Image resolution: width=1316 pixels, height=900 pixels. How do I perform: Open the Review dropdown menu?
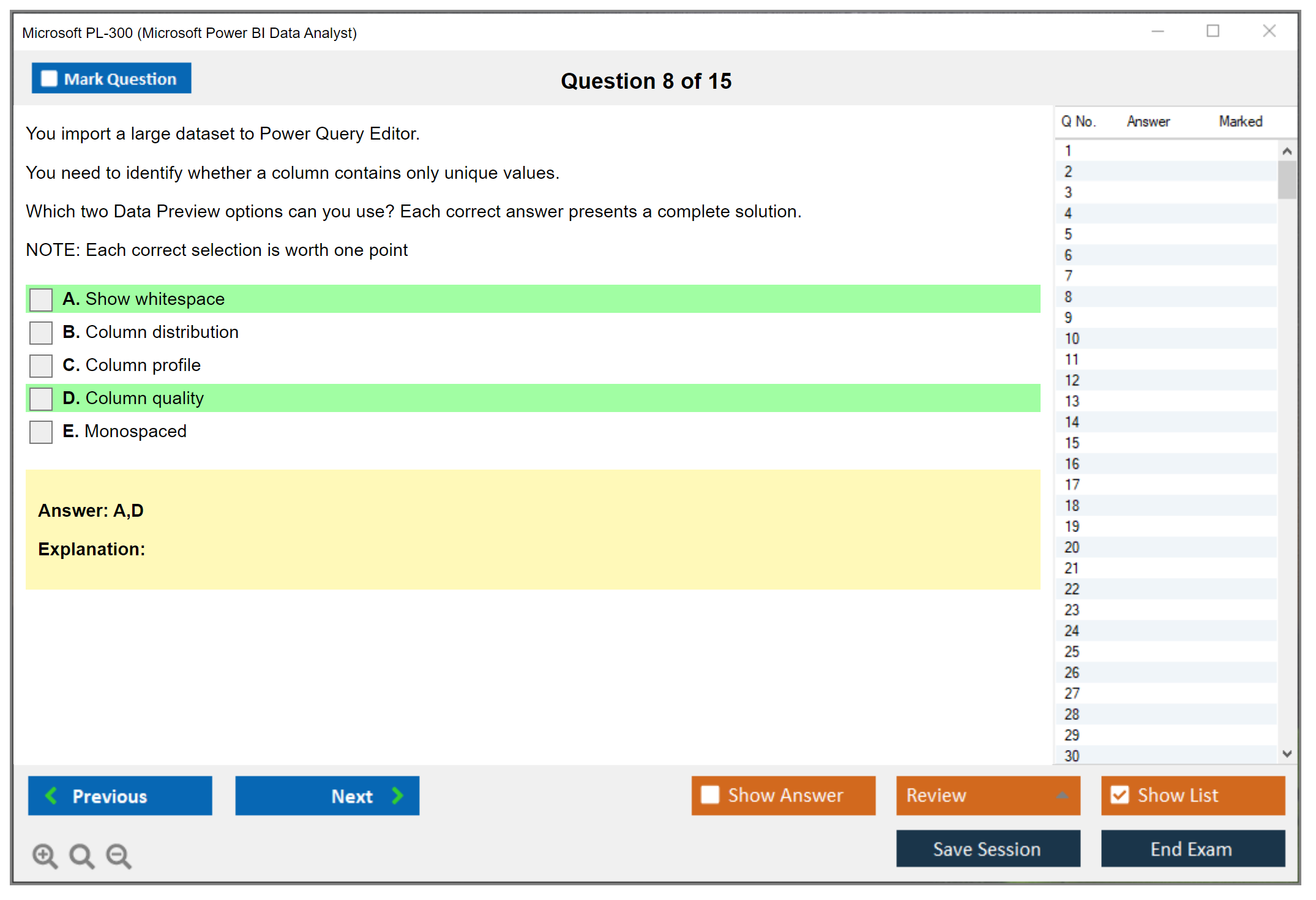1062,795
